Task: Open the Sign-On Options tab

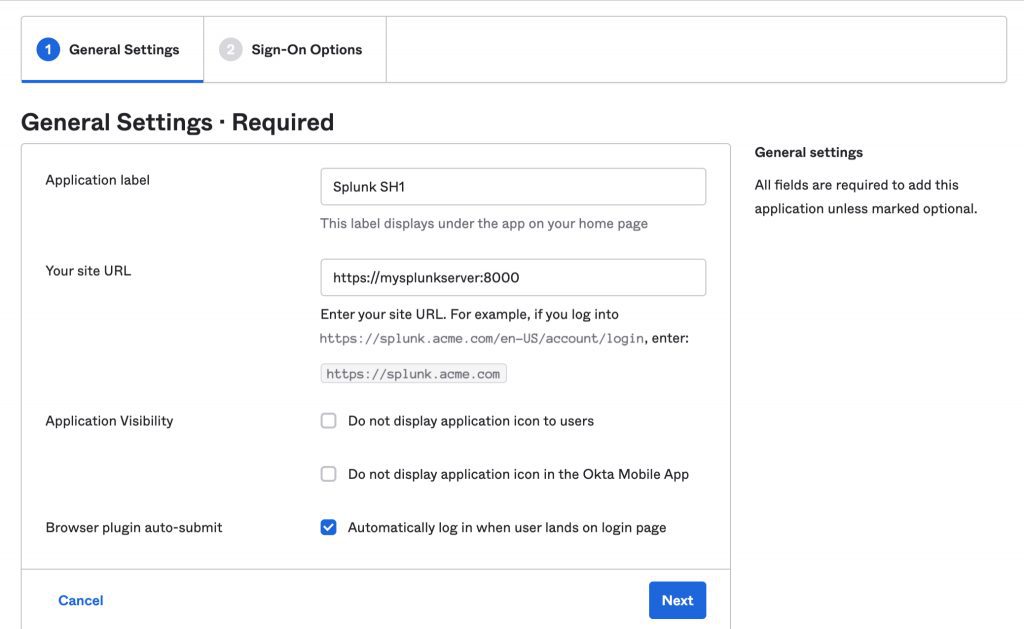Action: (295, 50)
